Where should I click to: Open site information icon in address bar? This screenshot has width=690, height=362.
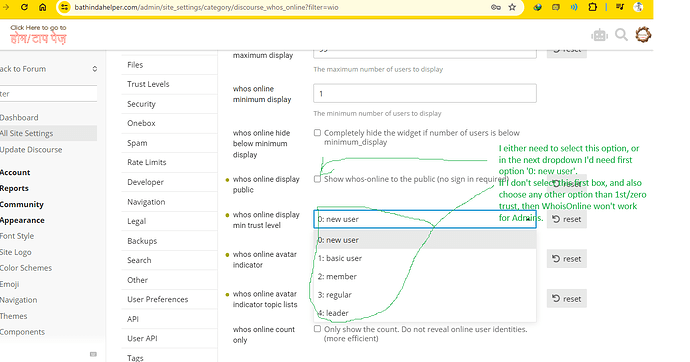(64, 7)
